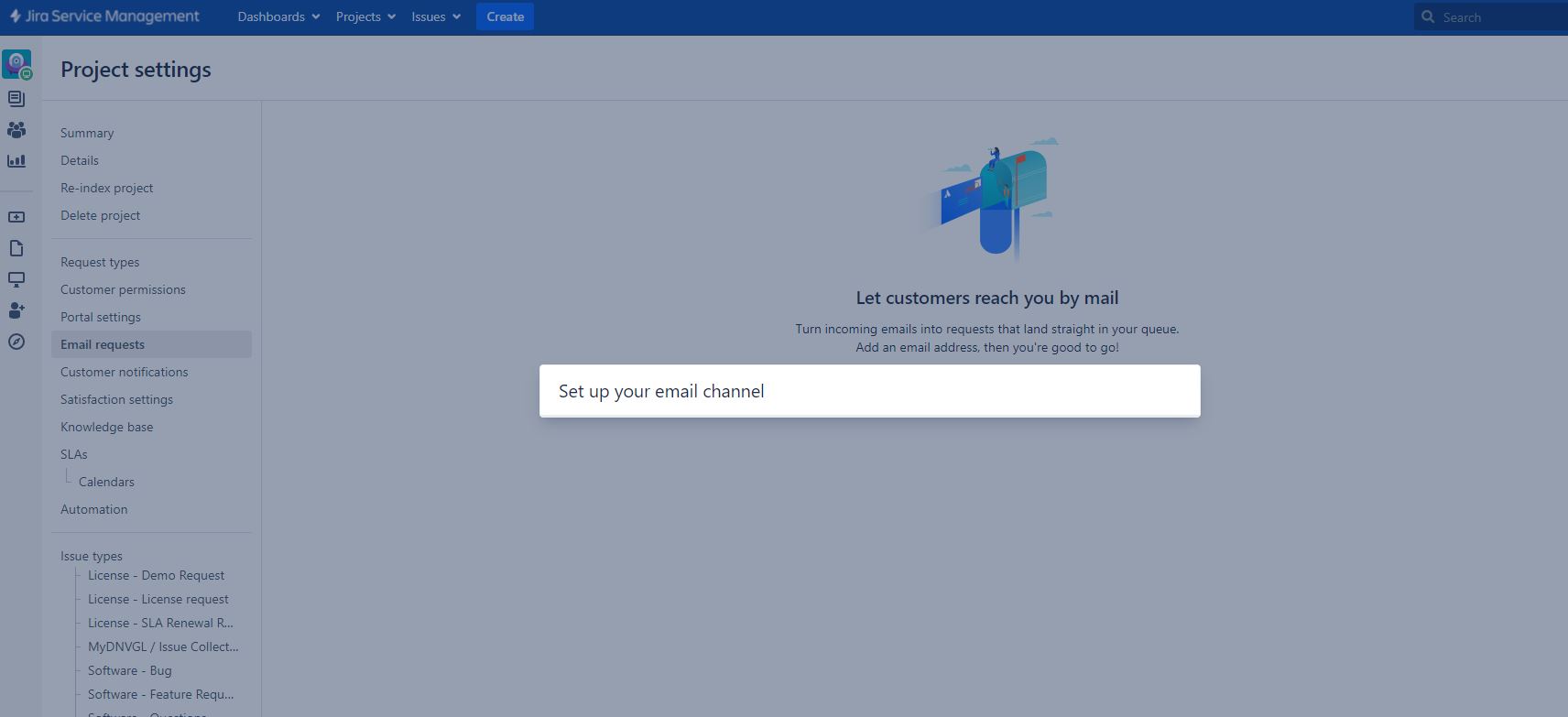Click the page document icon in sidebar
Screen dimensions: 1568x717
pyautogui.click(x=16, y=248)
